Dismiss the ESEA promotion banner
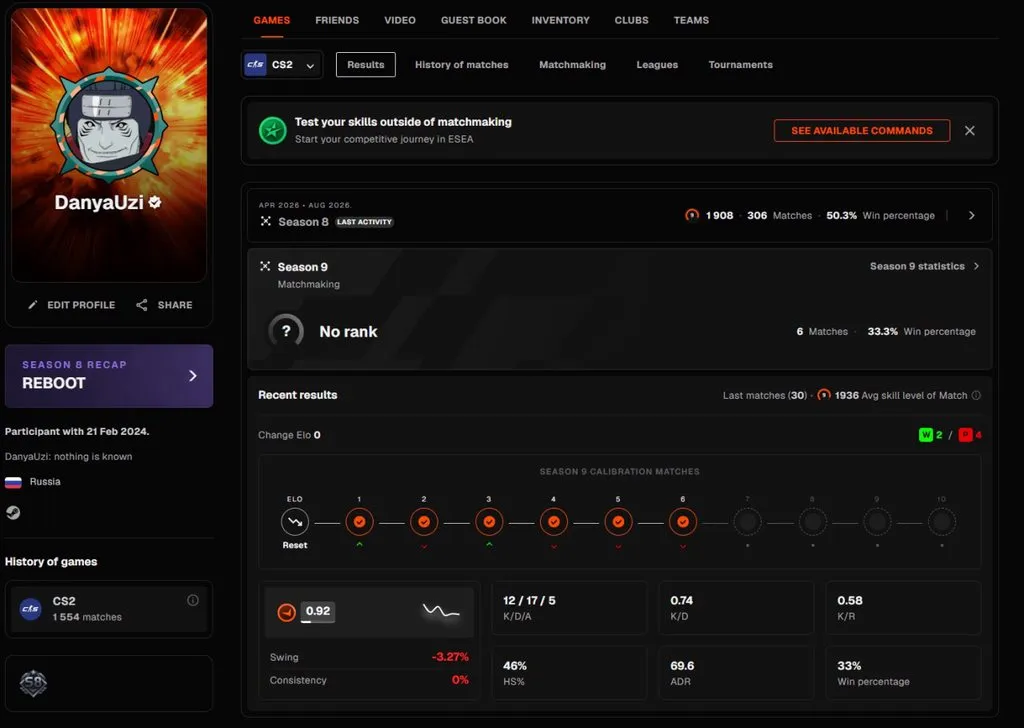 click(x=970, y=131)
